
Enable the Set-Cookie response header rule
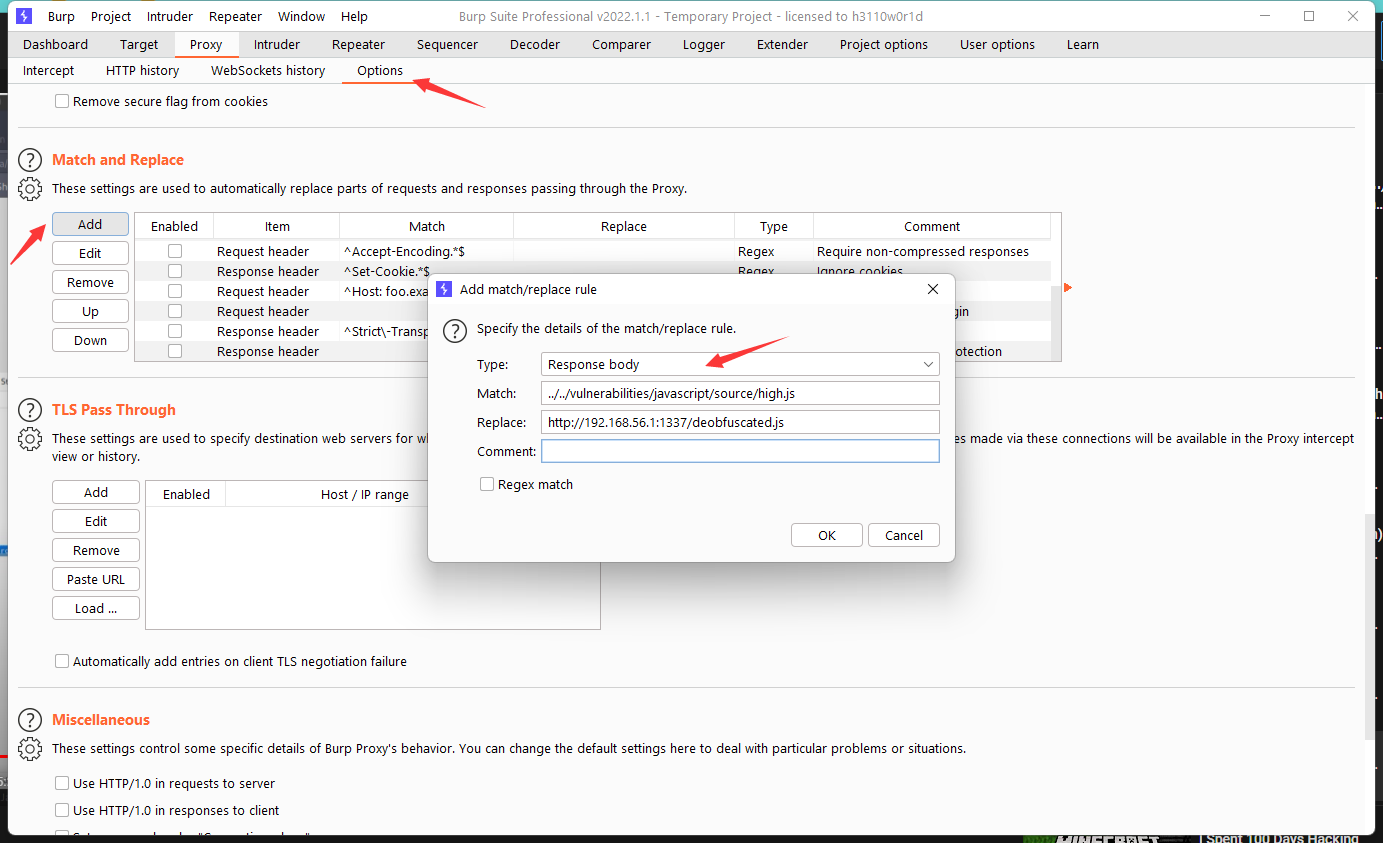click(x=175, y=271)
